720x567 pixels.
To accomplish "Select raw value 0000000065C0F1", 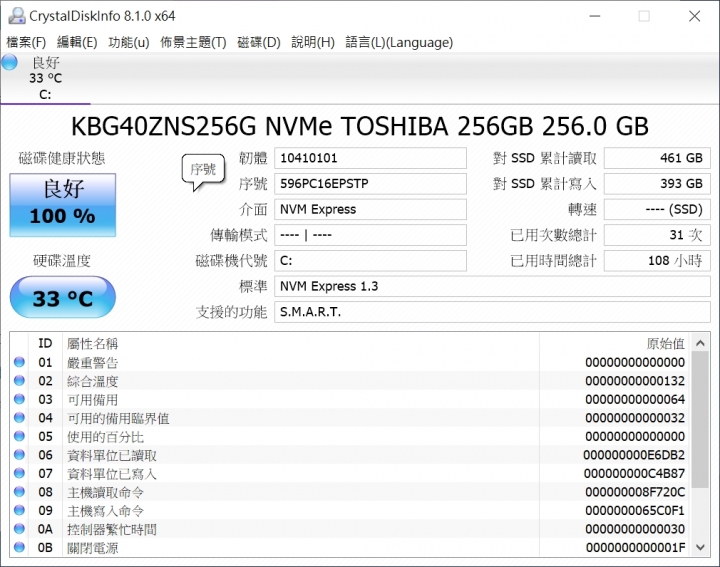I will click(x=635, y=510).
